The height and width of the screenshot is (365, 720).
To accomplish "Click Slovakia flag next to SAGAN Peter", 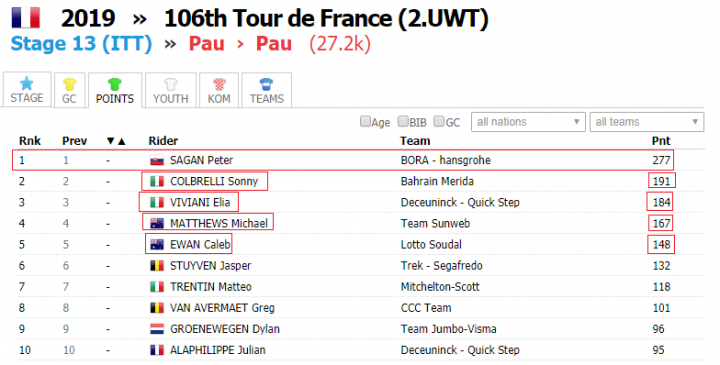I will [x=157, y=160].
